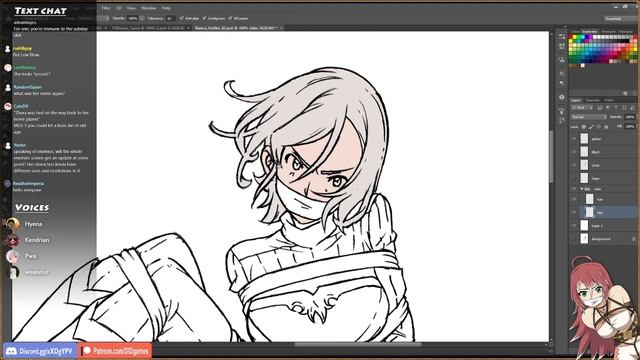Image resolution: width=640 pixels, height=360 pixels.
Task: Click the Tolerance input field
Action: (170, 18)
